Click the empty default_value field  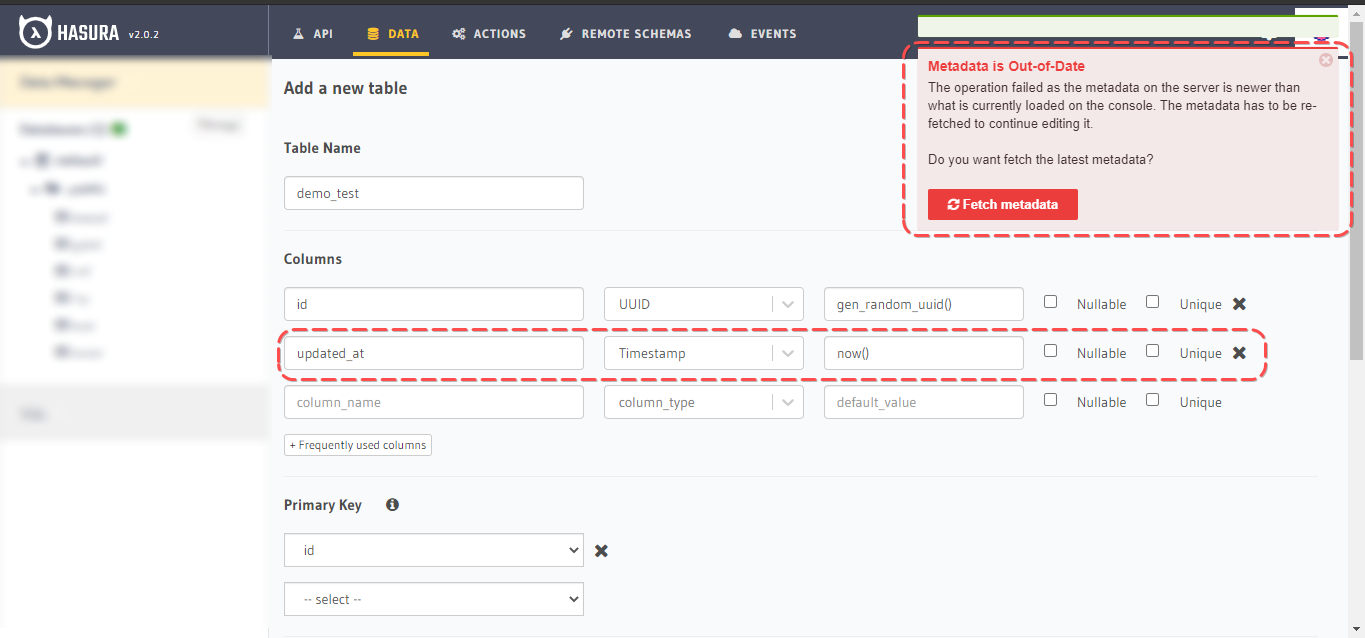click(x=924, y=402)
